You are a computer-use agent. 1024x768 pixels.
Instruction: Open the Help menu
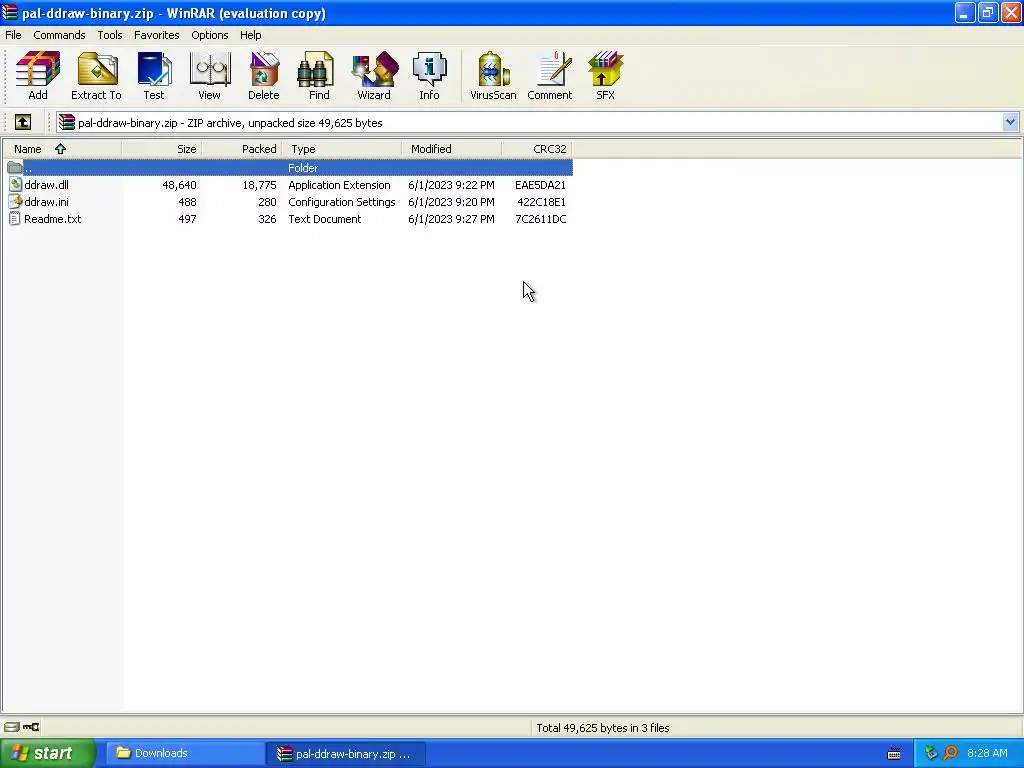(250, 35)
